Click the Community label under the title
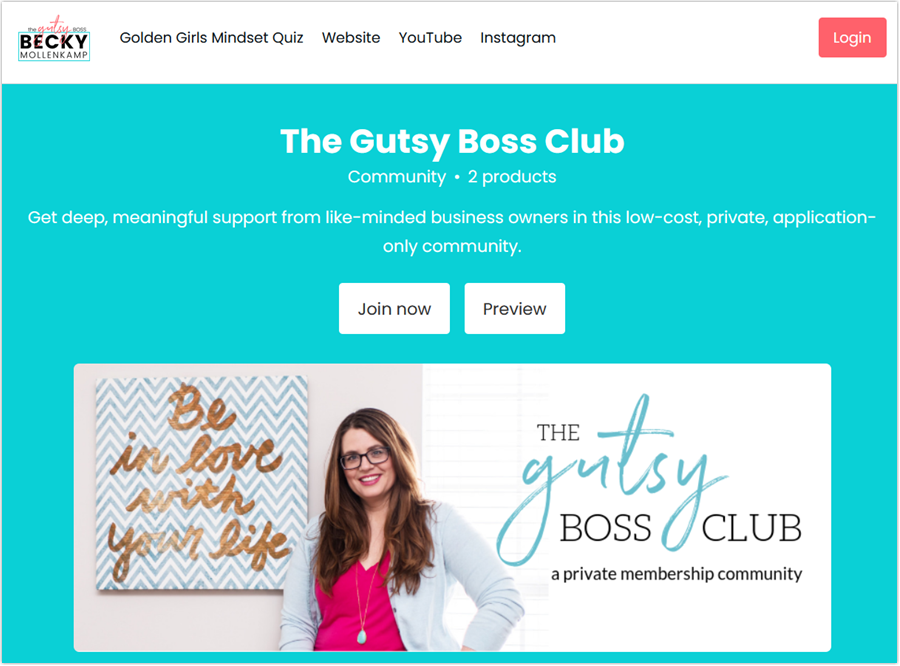Image resolution: width=900 pixels, height=666 pixels. point(397,177)
